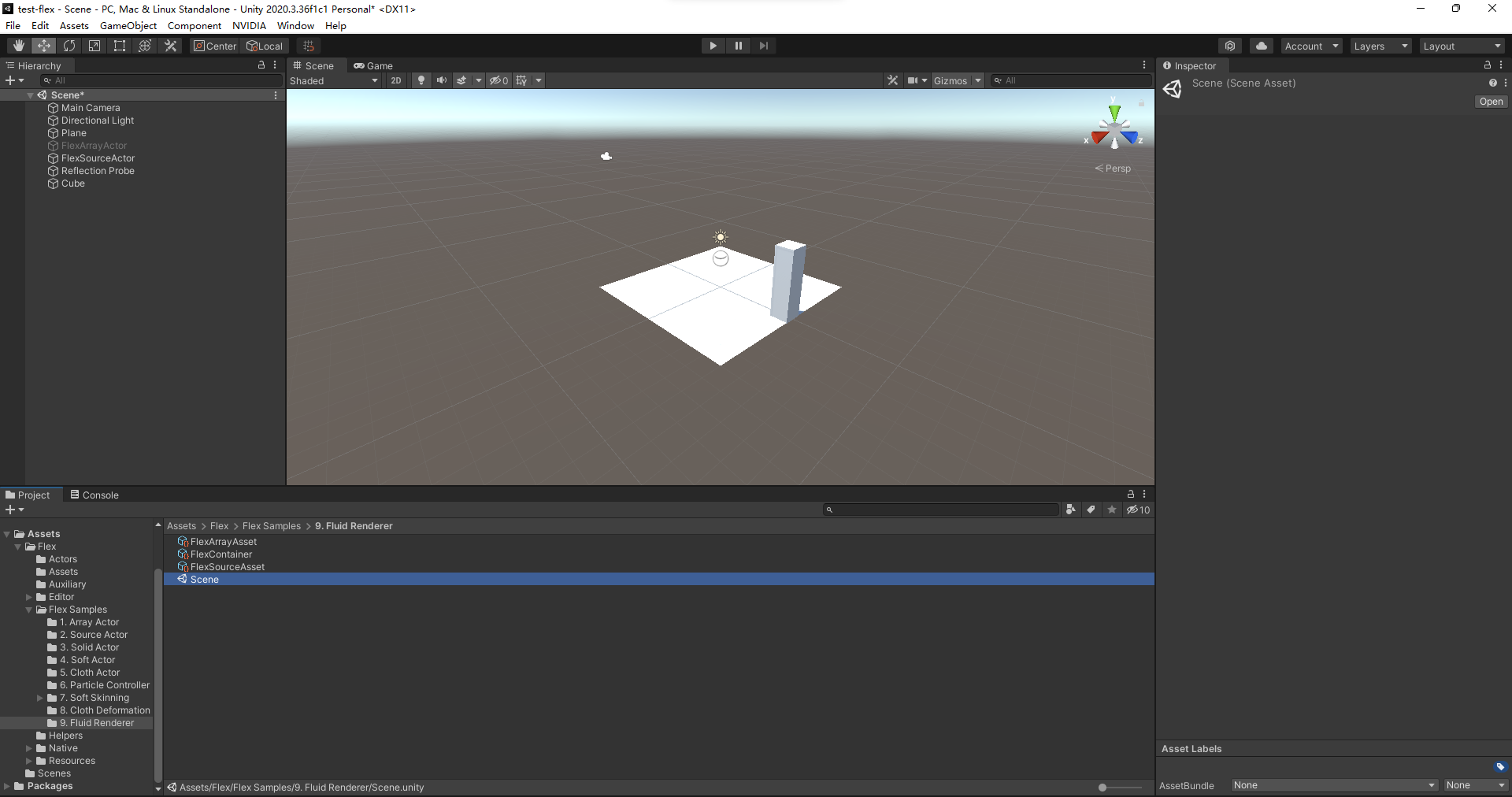Select the Transform tool
Viewport: 1512px width, 797px height.
tap(145, 46)
